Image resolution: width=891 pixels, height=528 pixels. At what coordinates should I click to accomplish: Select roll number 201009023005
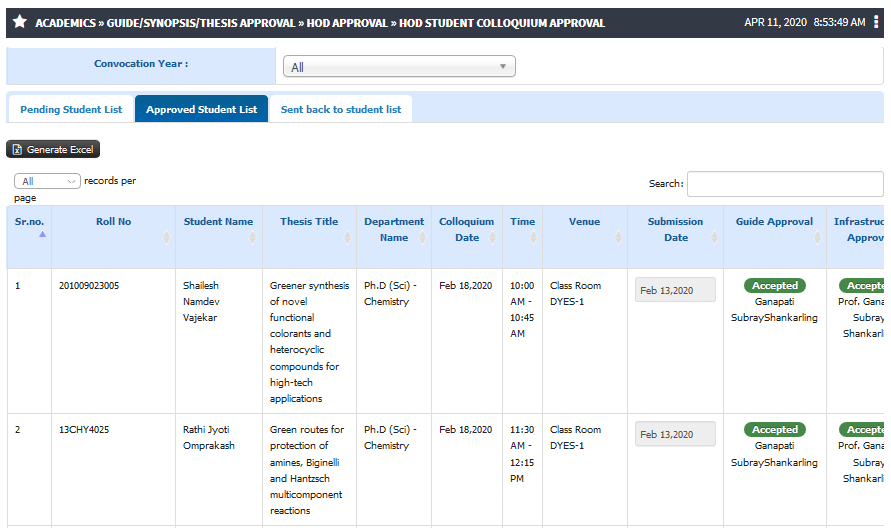89,285
